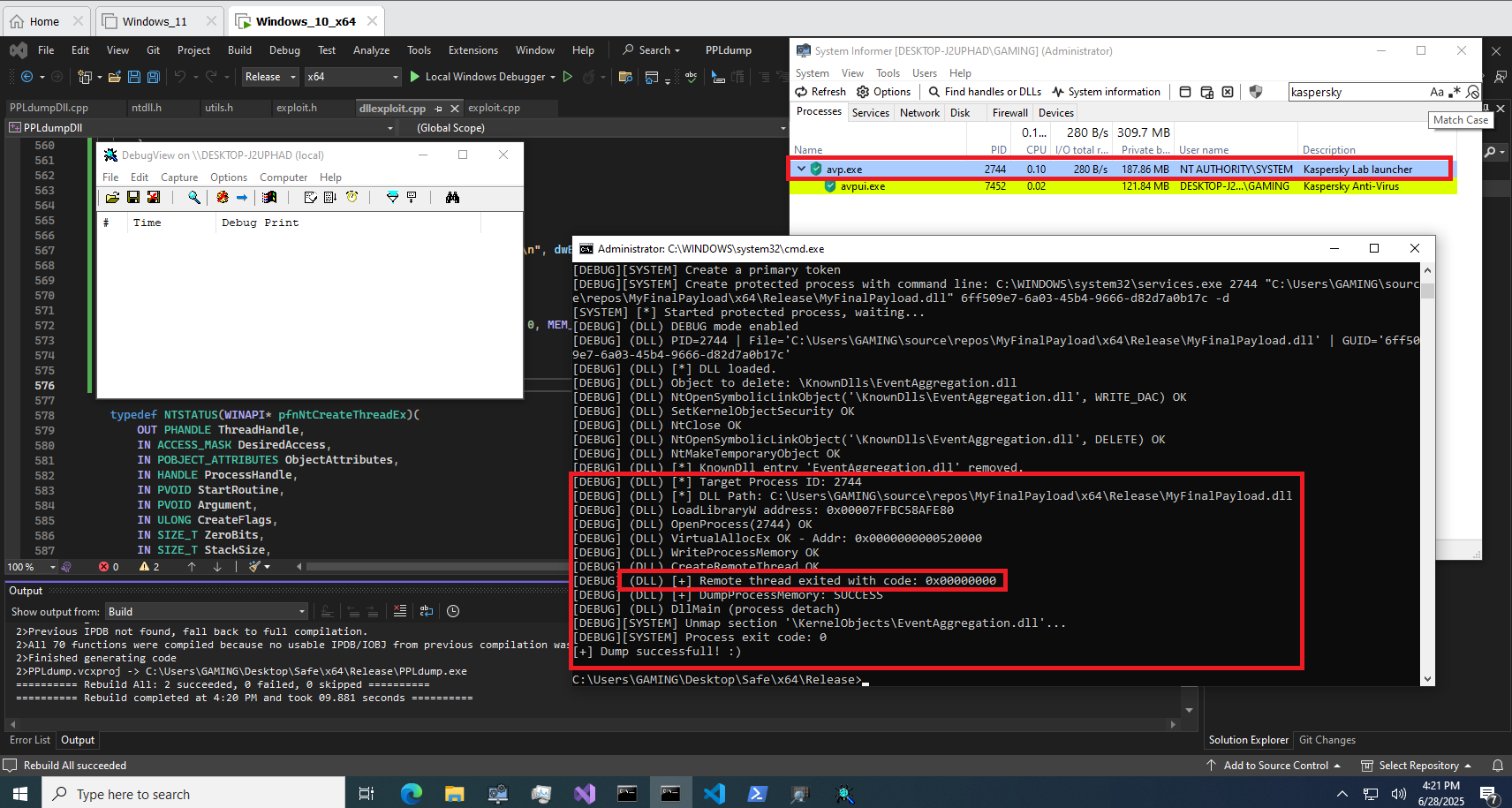
Task: Open the Search dropdown in Visual Studio menu bar
Action: (652, 50)
